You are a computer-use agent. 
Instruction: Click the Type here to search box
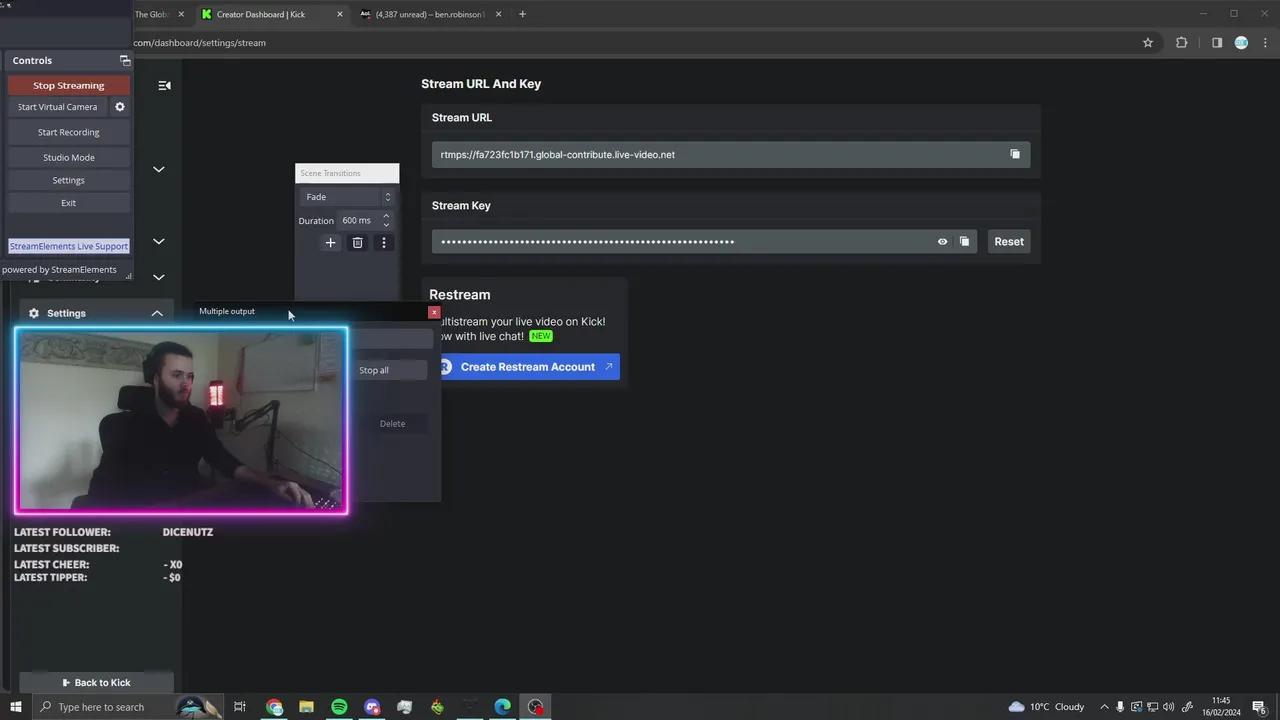coord(128,707)
